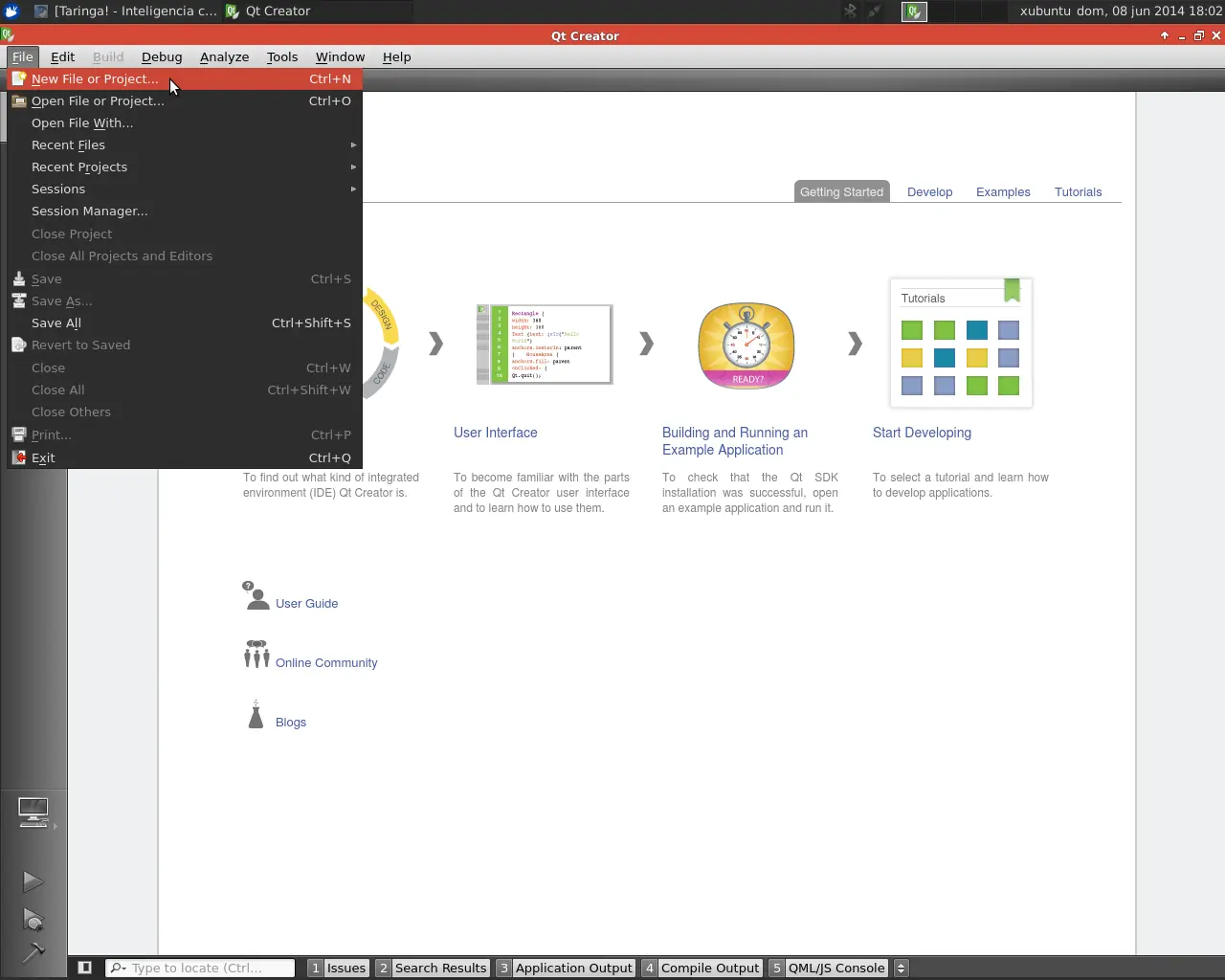Viewport: 1225px width, 980px height.
Task: Choose Save All in the File menu
Action: [185, 323]
